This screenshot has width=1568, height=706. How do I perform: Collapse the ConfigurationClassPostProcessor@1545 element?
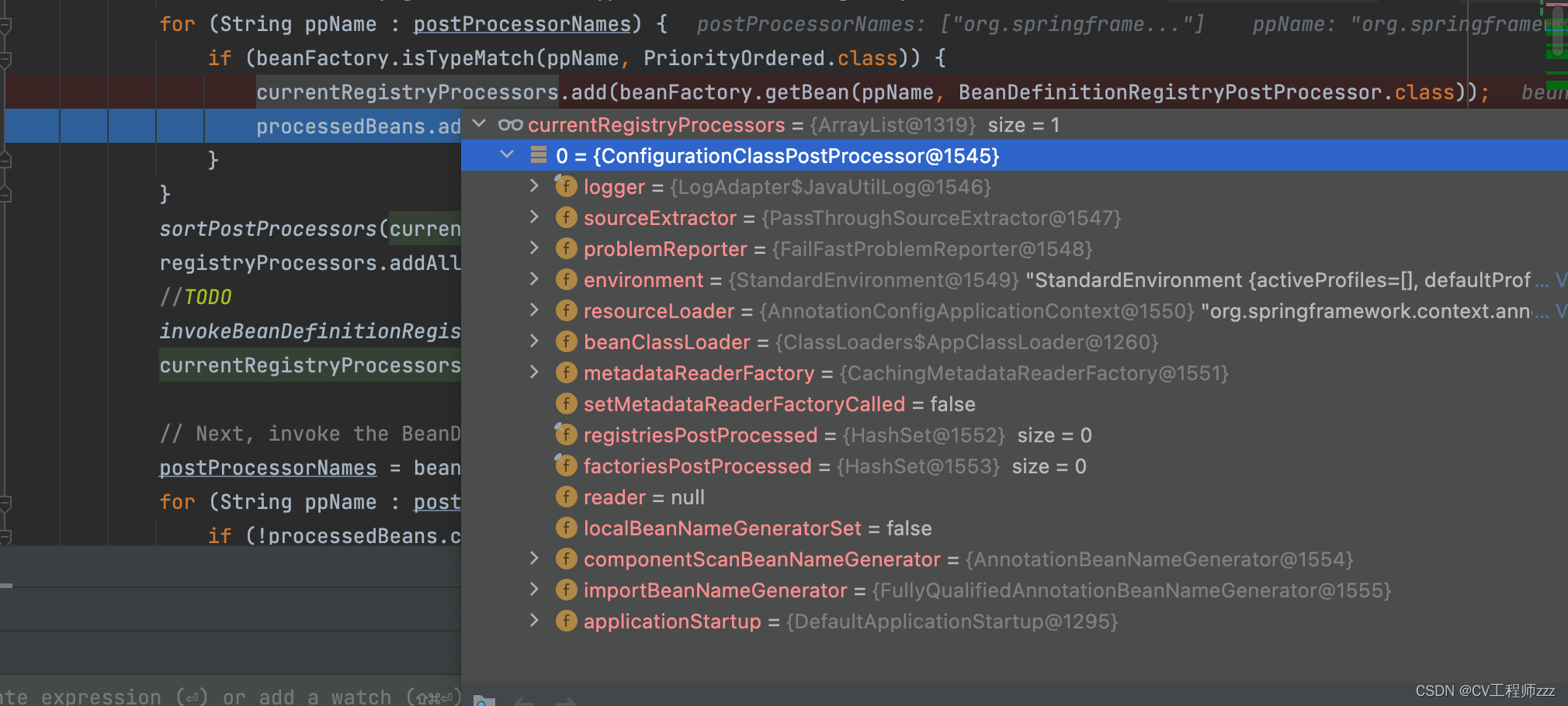(x=507, y=154)
